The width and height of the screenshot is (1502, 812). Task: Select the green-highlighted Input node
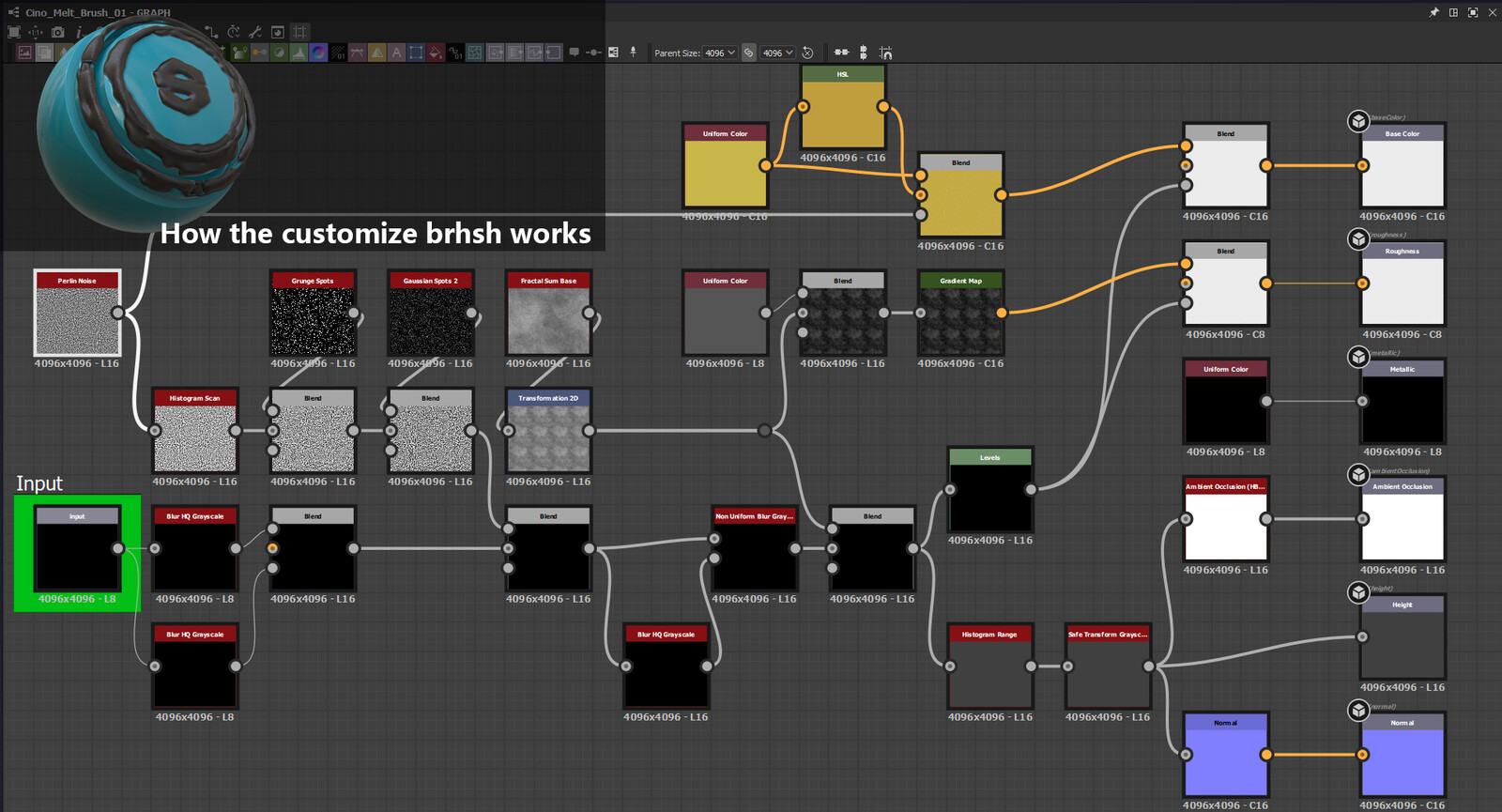77,548
